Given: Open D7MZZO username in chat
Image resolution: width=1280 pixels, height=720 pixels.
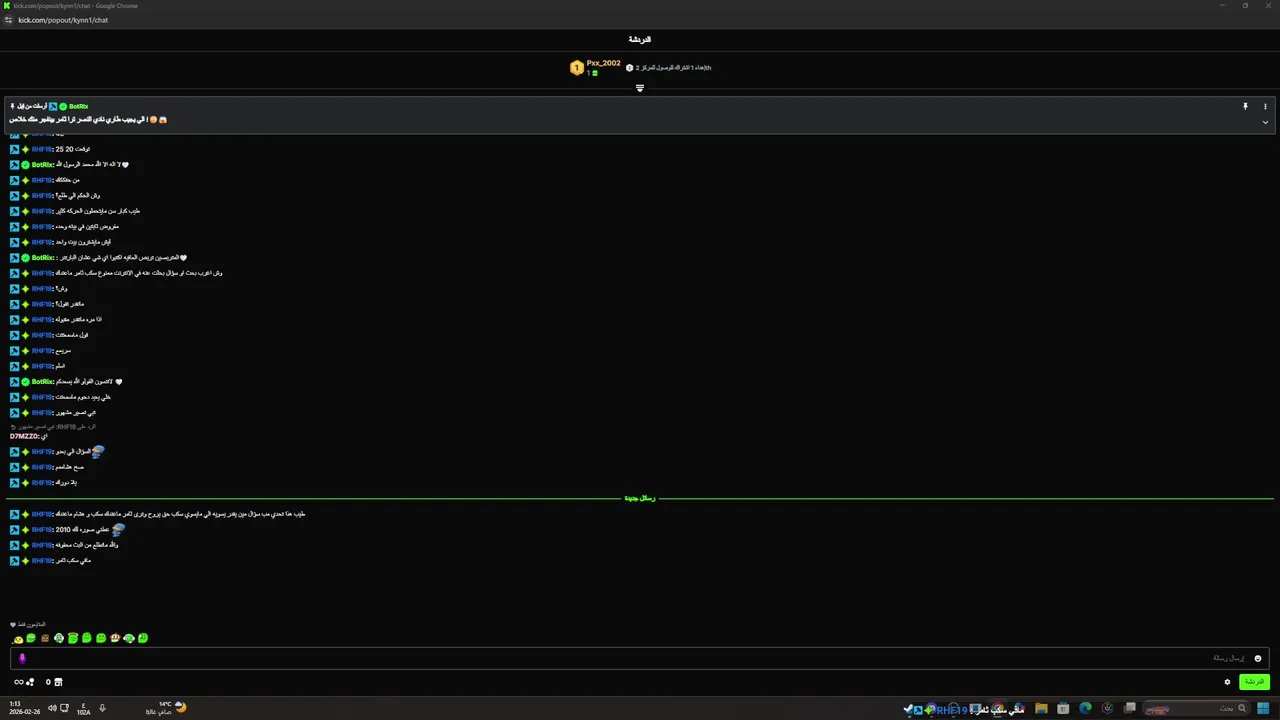Looking at the screenshot, I should pyautogui.click(x=24, y=436).
